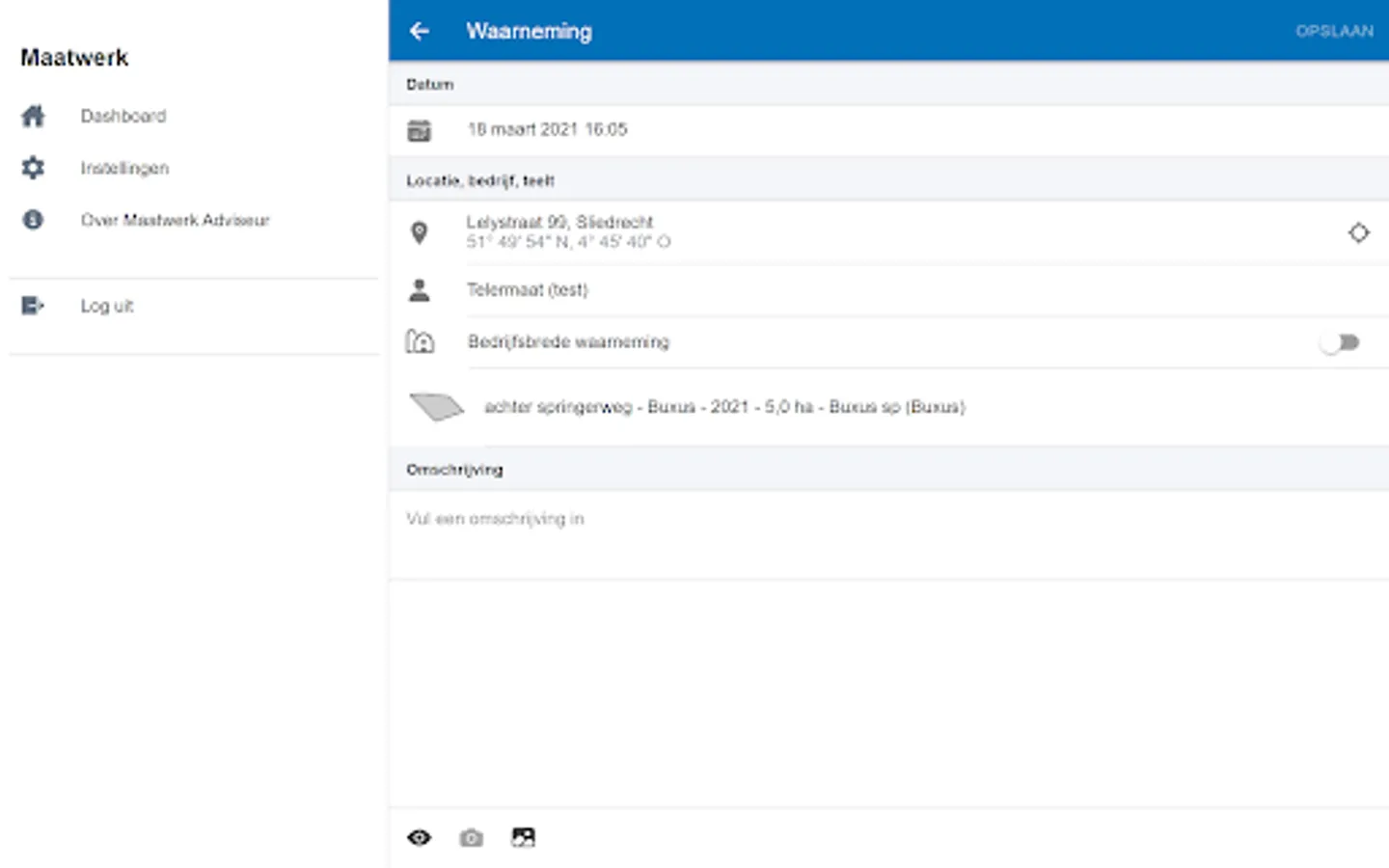Click the eye observation icon
1389x868 pixels.
pyautogui.click(x=419, y=837)
